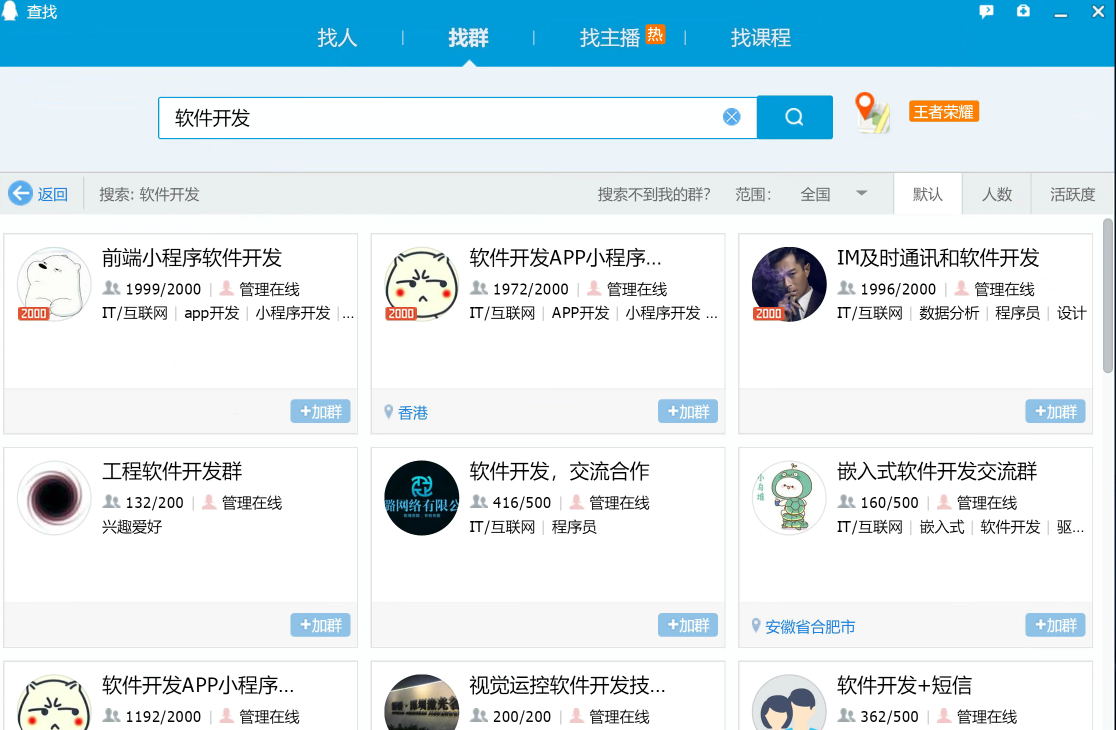Clear the search box text
The image size is (1116, 730).
(732, 117)
